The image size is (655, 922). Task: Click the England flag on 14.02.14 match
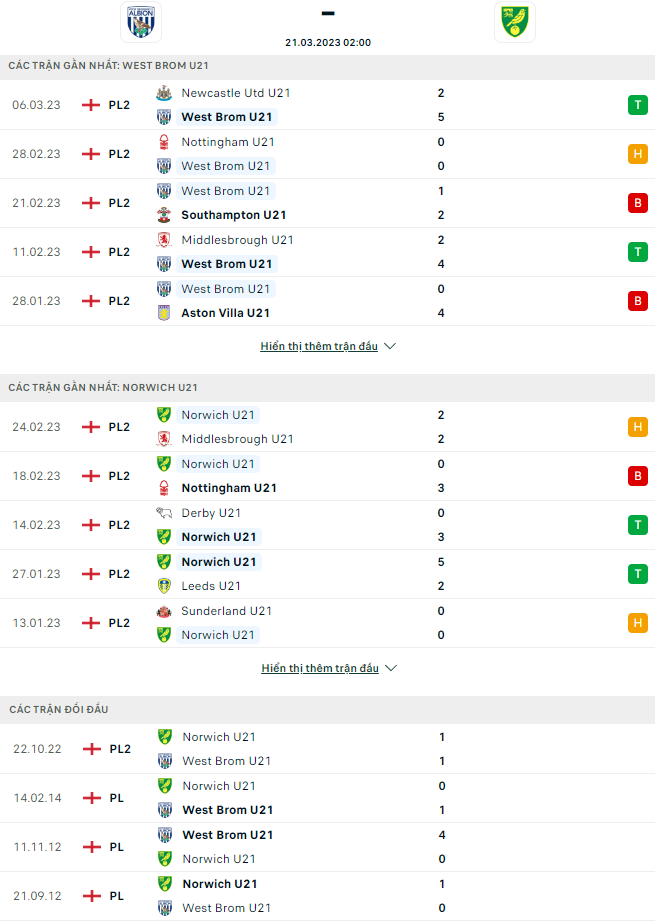[92, 798]
